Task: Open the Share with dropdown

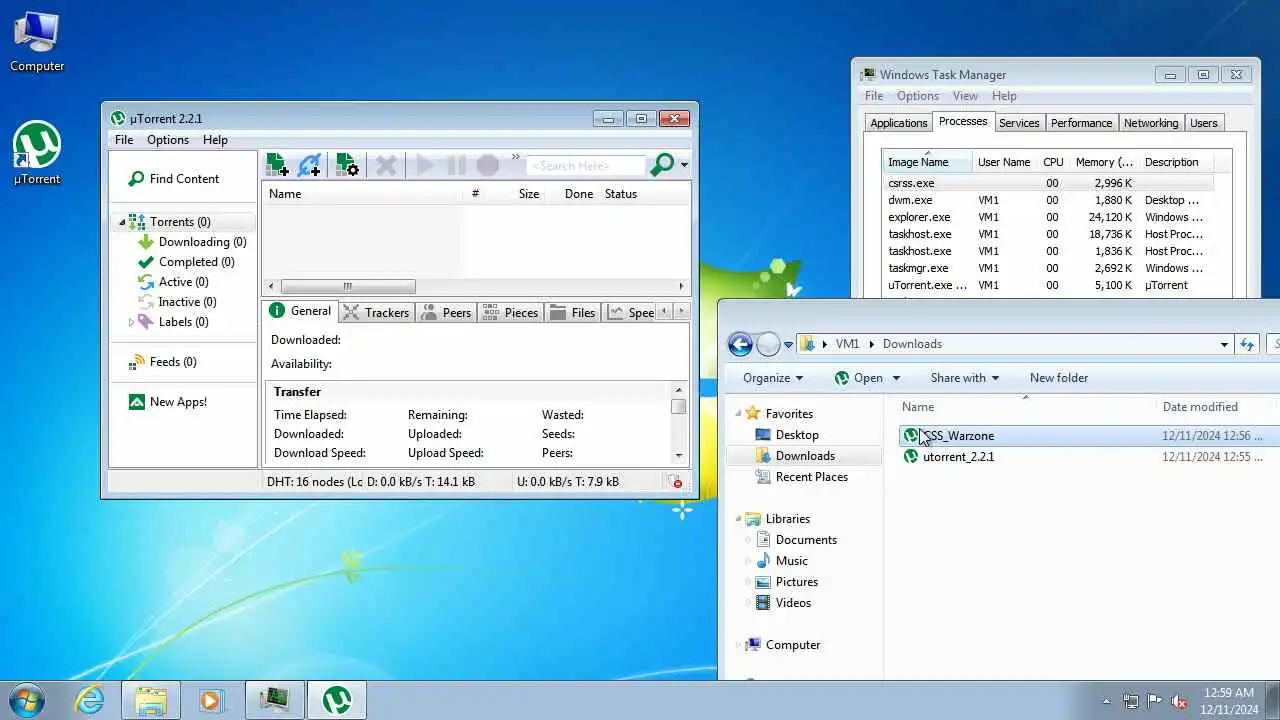Action: point(965,378)
